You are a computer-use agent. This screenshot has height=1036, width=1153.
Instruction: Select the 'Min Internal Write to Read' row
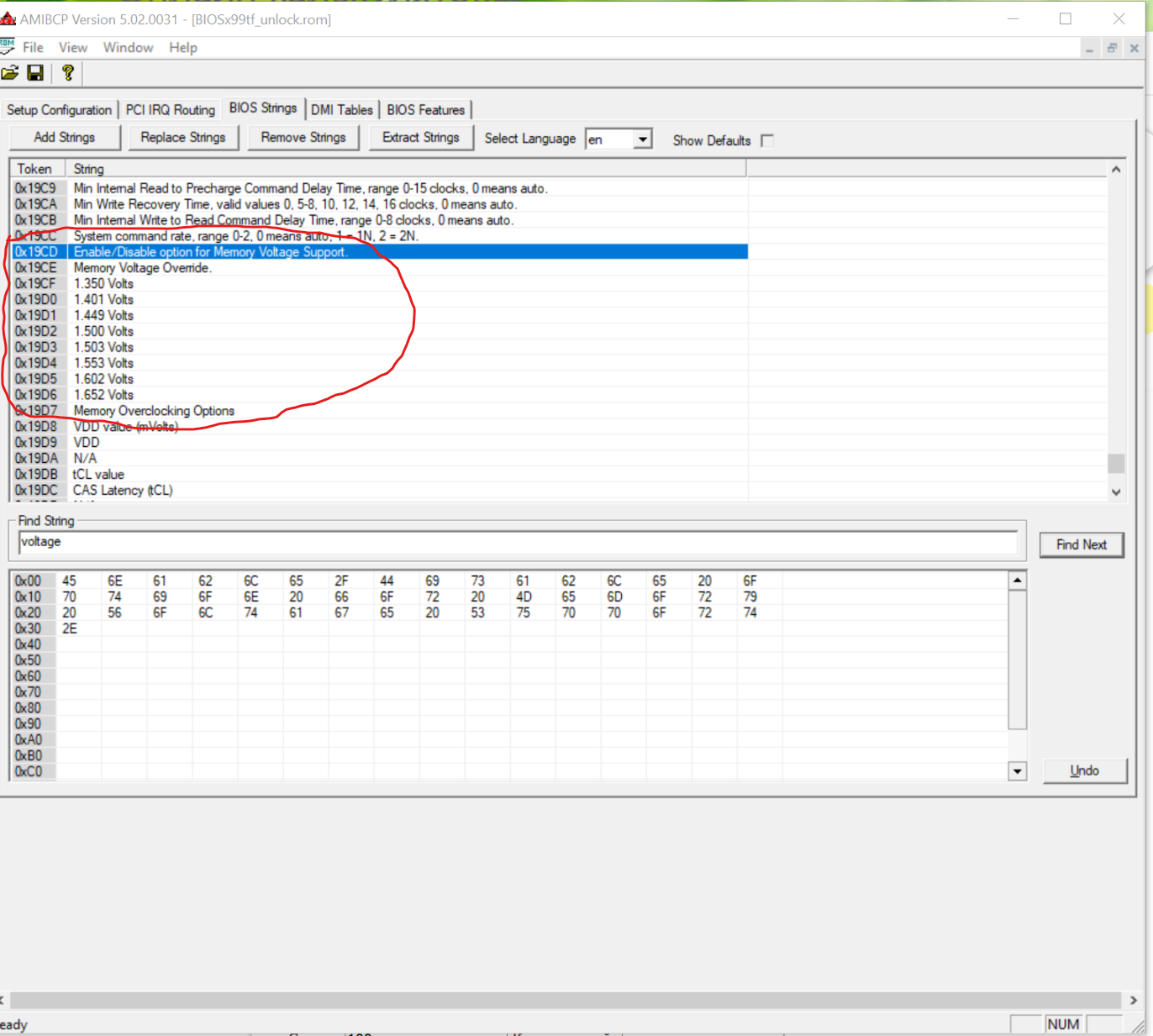tap(380, 221)
